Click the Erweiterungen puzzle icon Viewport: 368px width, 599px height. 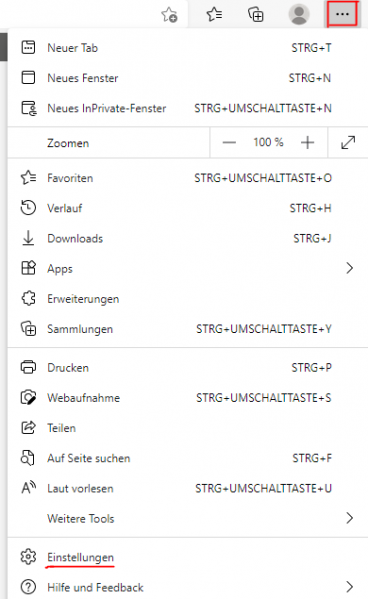click(28, 298)
